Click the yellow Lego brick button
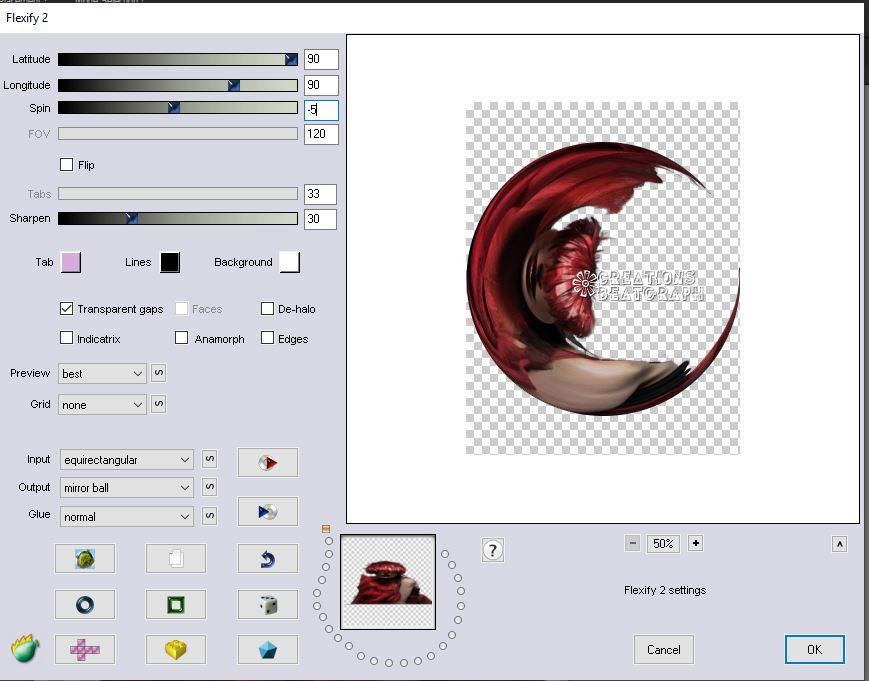The width and height of the screenshot is (869, 681). [176, 649]
